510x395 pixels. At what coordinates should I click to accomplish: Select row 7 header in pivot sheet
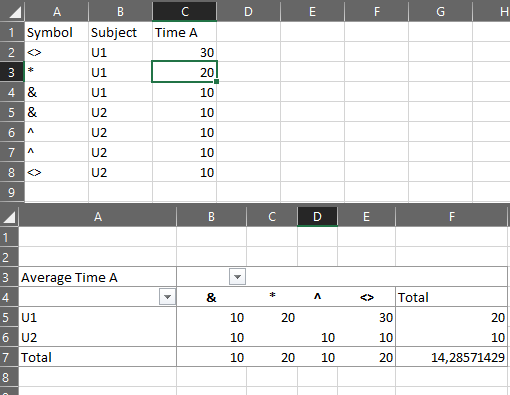click(x=9, y=357)
